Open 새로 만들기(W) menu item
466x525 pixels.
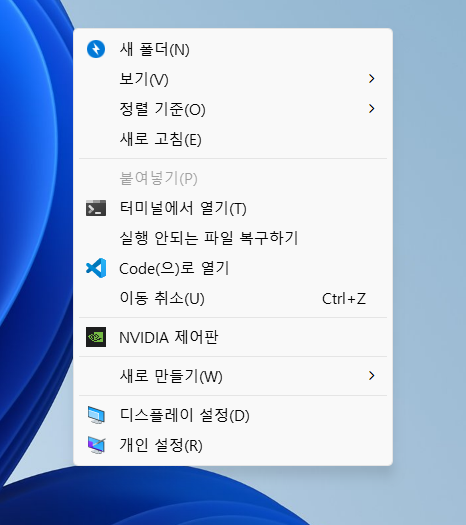coord(233,376)
